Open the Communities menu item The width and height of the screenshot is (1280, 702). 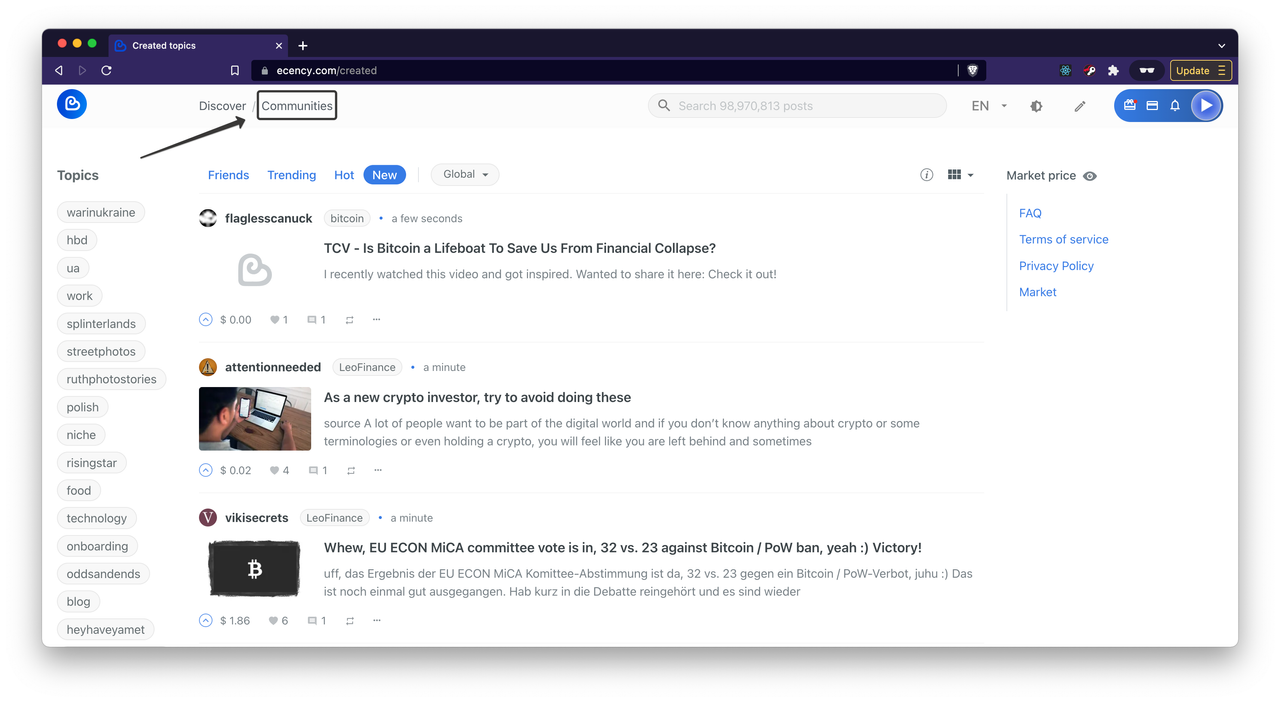coord(296,105)
